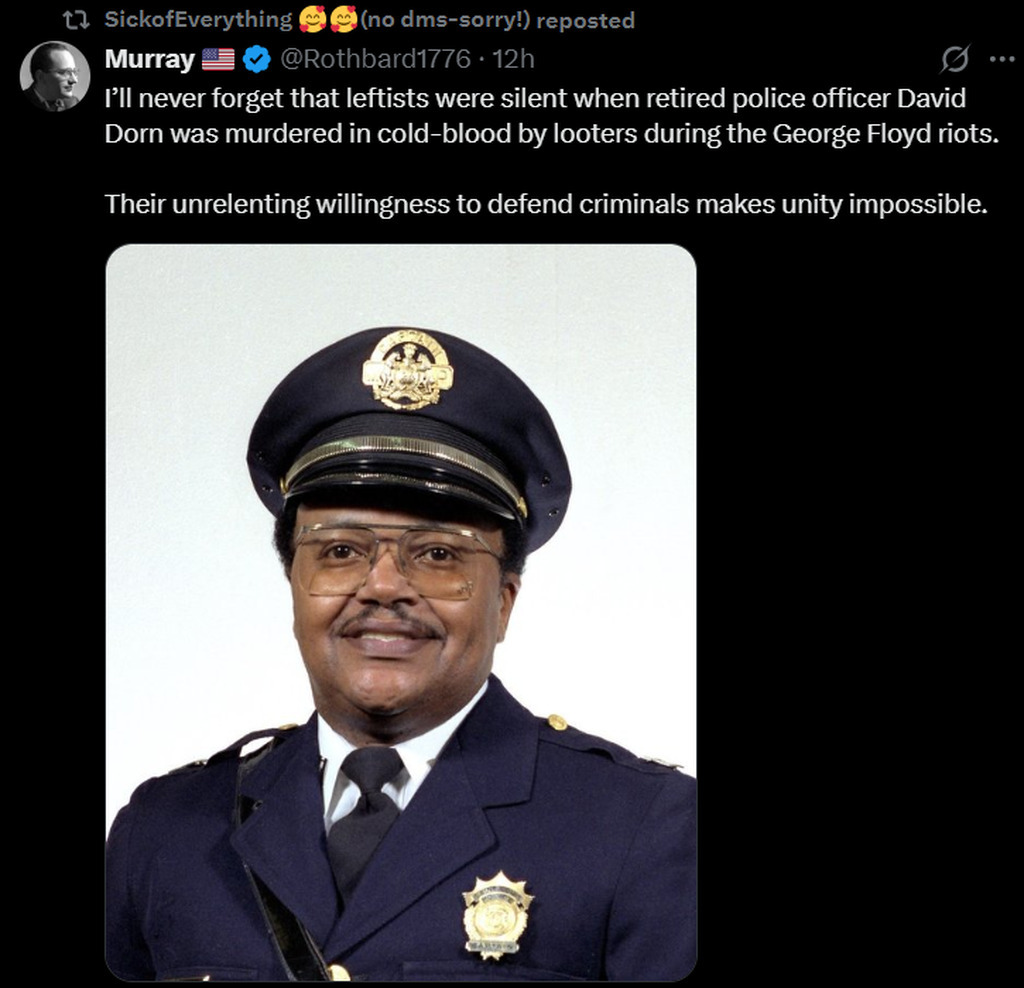This screenshot has width=1024, height=988.
Task: Click the US flag emoji beside Murray
Action: pos(217,60)
